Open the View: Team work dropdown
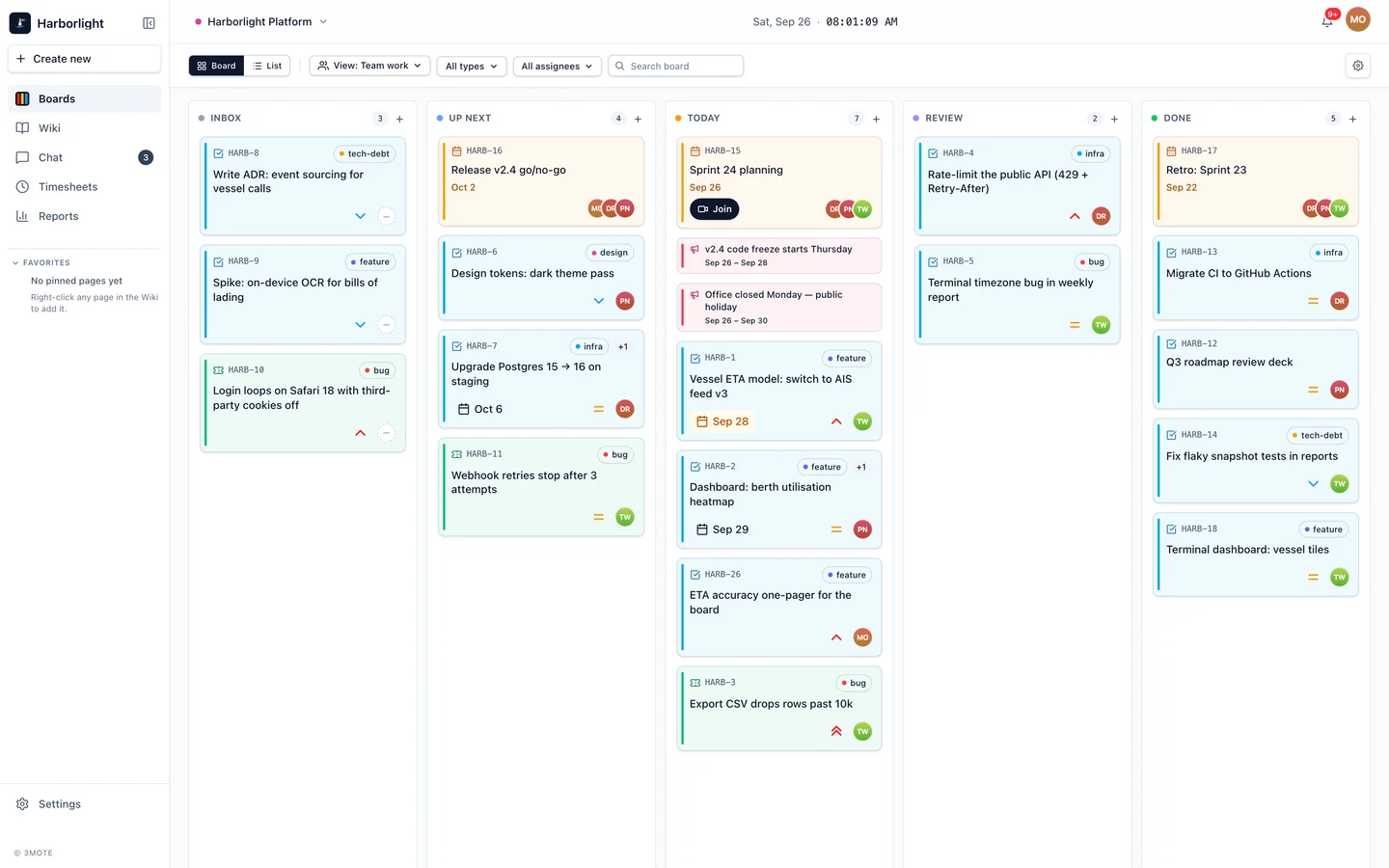The image size is (1389, 868). click(x=369, y=66)
